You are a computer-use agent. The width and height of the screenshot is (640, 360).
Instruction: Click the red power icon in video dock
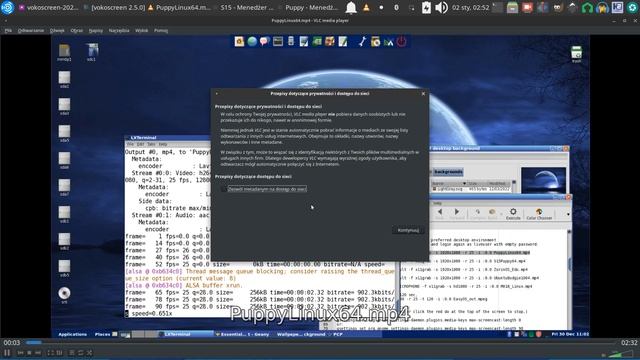(x=402, y=42)
